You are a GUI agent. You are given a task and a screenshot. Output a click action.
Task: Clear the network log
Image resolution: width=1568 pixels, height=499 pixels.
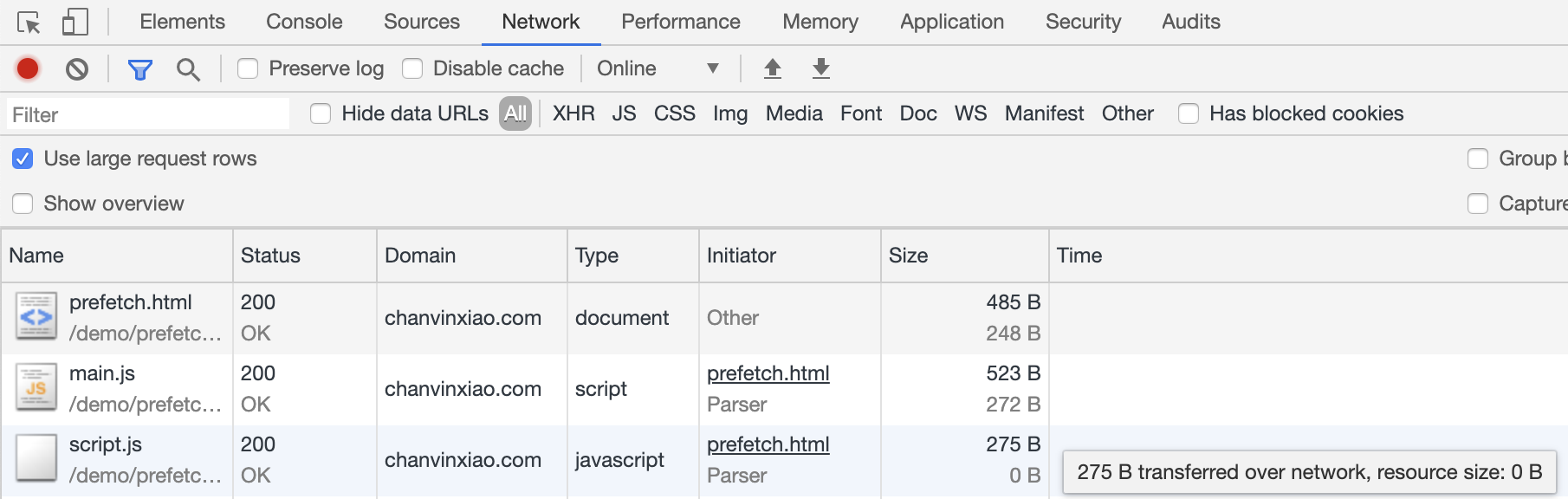point(77,68)
